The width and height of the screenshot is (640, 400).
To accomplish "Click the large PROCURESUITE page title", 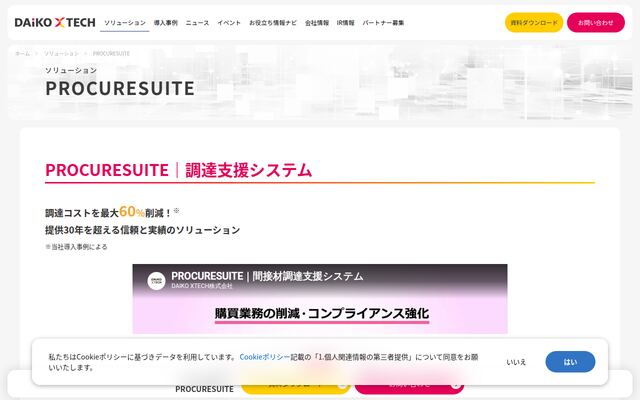I will click(120, 88).
